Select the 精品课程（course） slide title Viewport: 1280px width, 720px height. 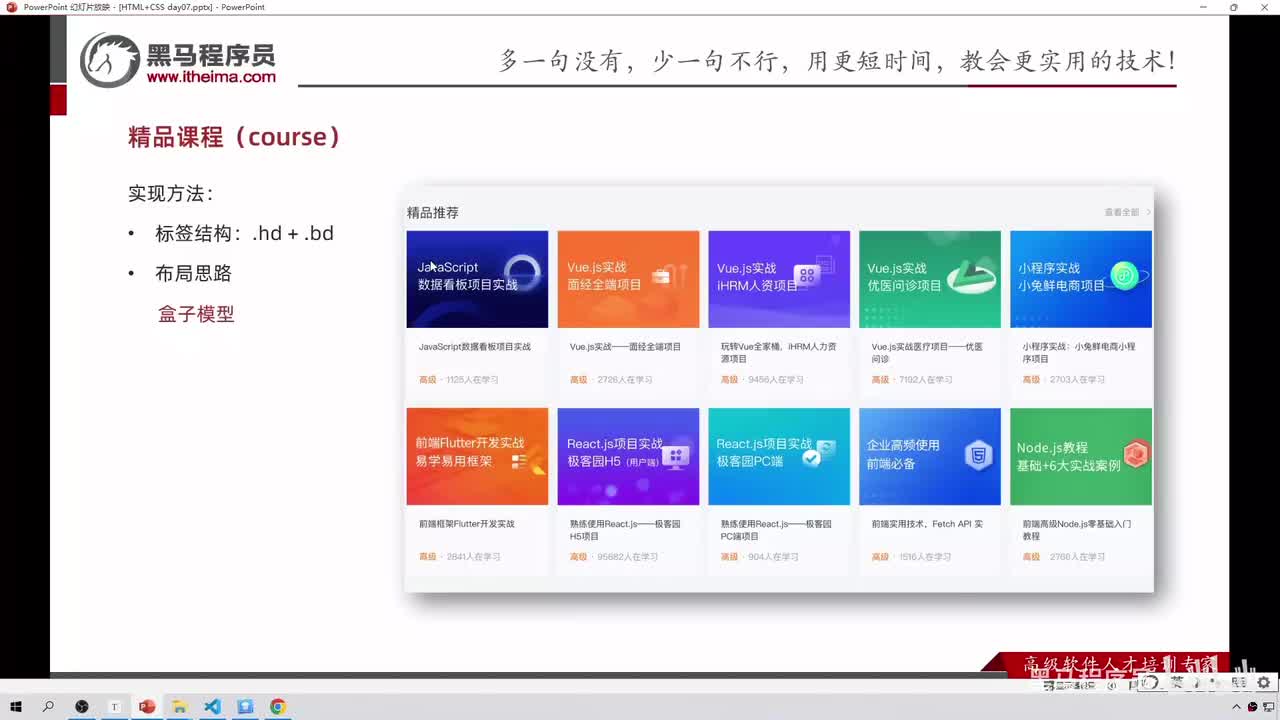point(235,137)
